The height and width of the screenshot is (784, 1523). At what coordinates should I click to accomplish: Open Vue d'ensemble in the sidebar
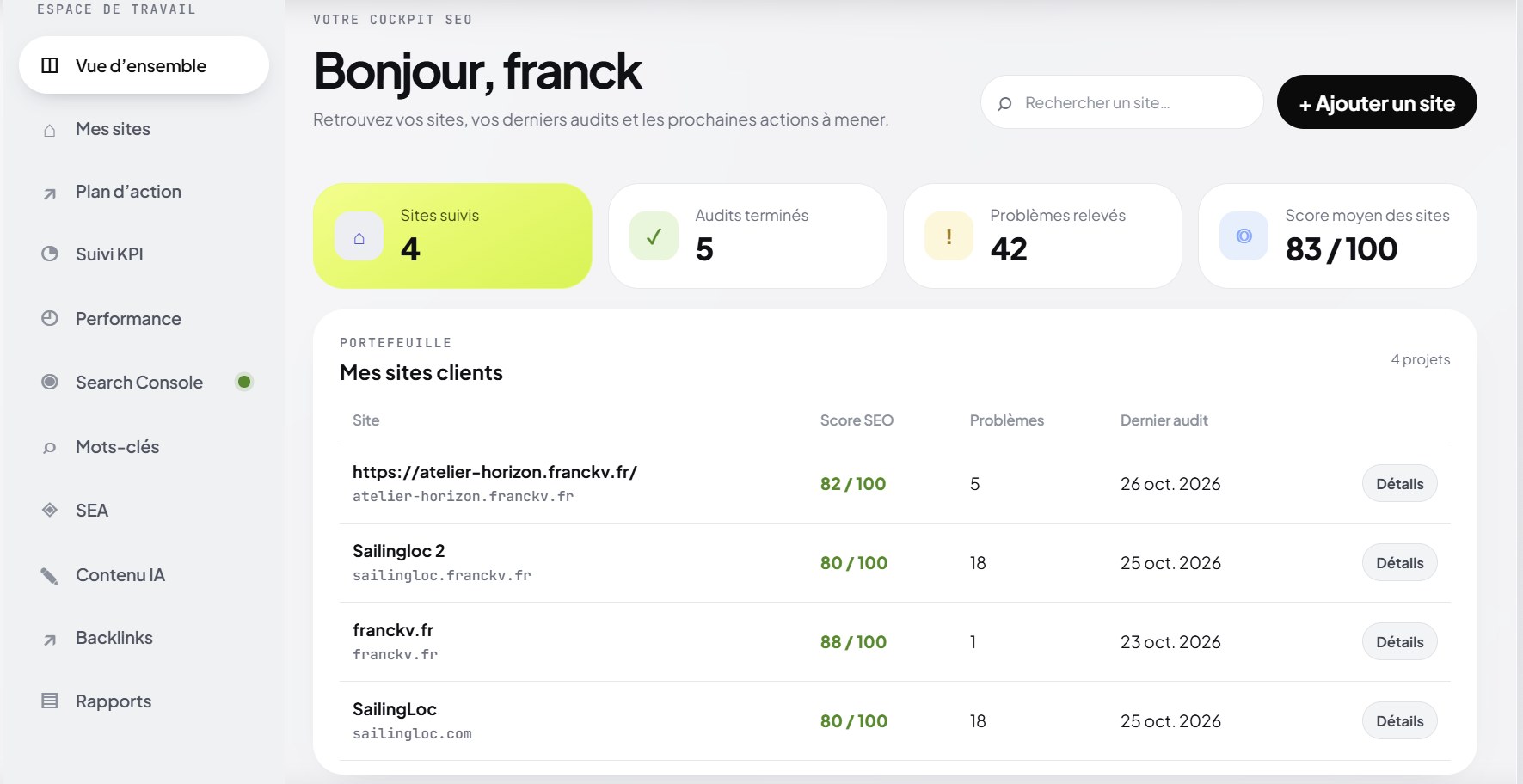click(144, 65)
